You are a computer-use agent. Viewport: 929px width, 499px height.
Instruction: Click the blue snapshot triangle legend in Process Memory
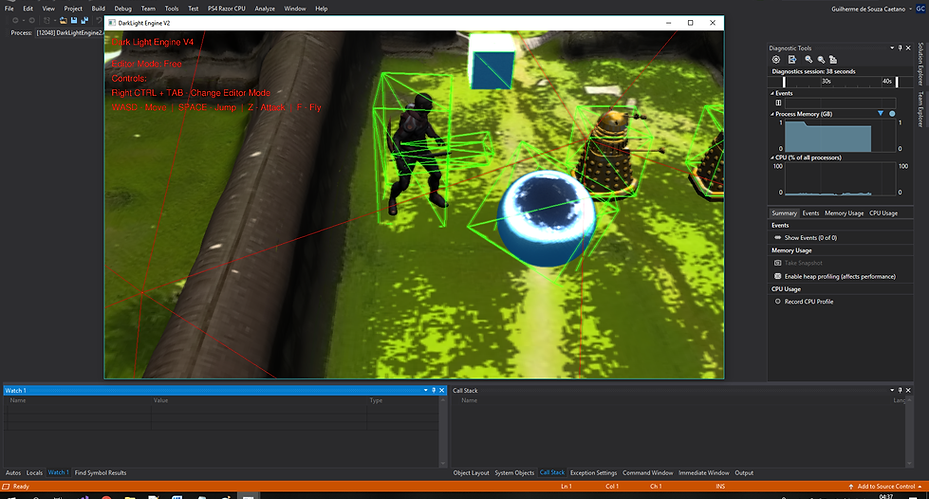click(x=880, y=113)
